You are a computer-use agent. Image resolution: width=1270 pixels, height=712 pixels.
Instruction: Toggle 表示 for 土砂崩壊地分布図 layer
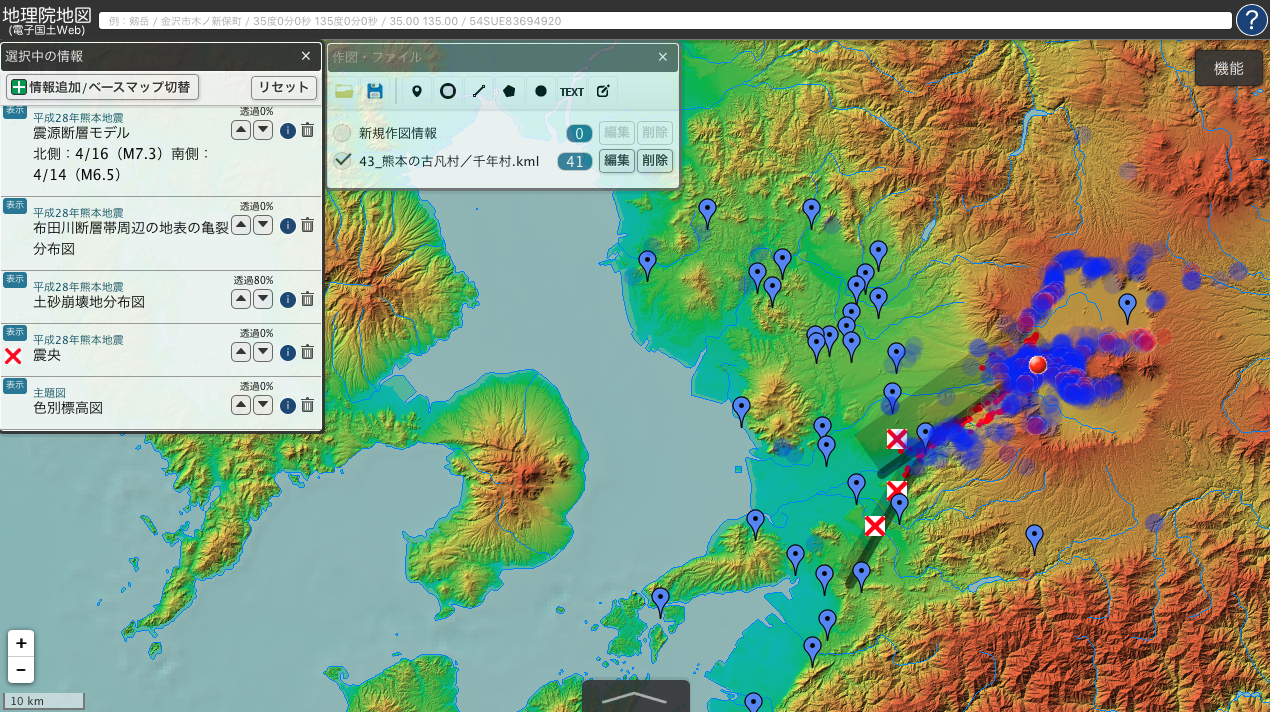click(x=15, y=279)
